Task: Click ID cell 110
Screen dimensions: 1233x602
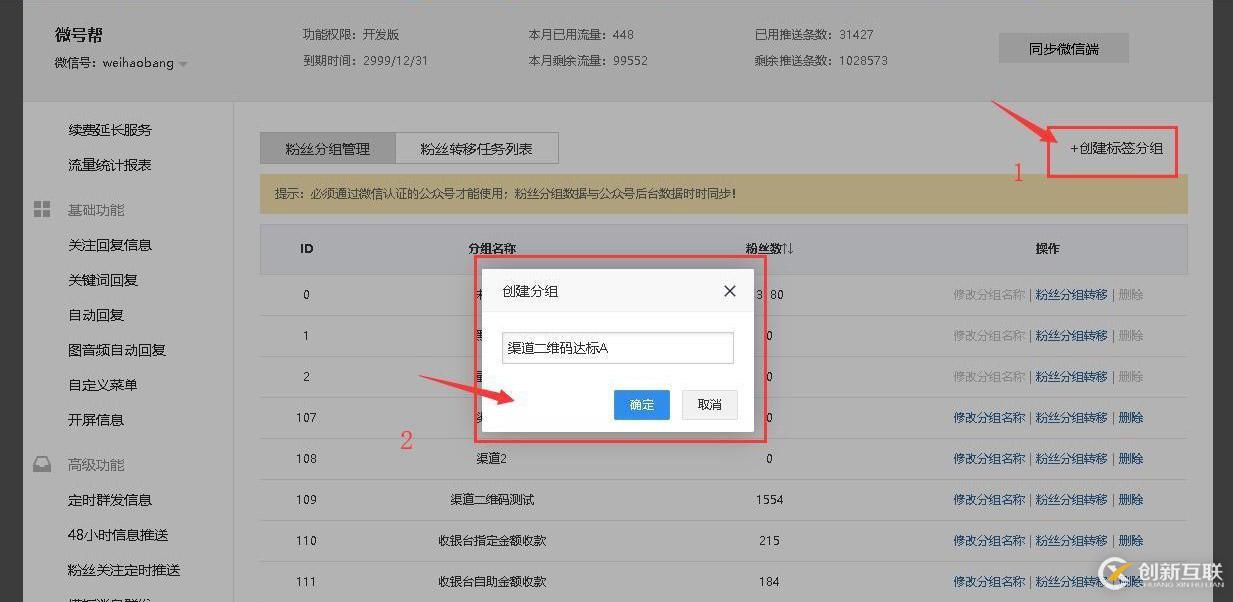Action: click(306, 540)
